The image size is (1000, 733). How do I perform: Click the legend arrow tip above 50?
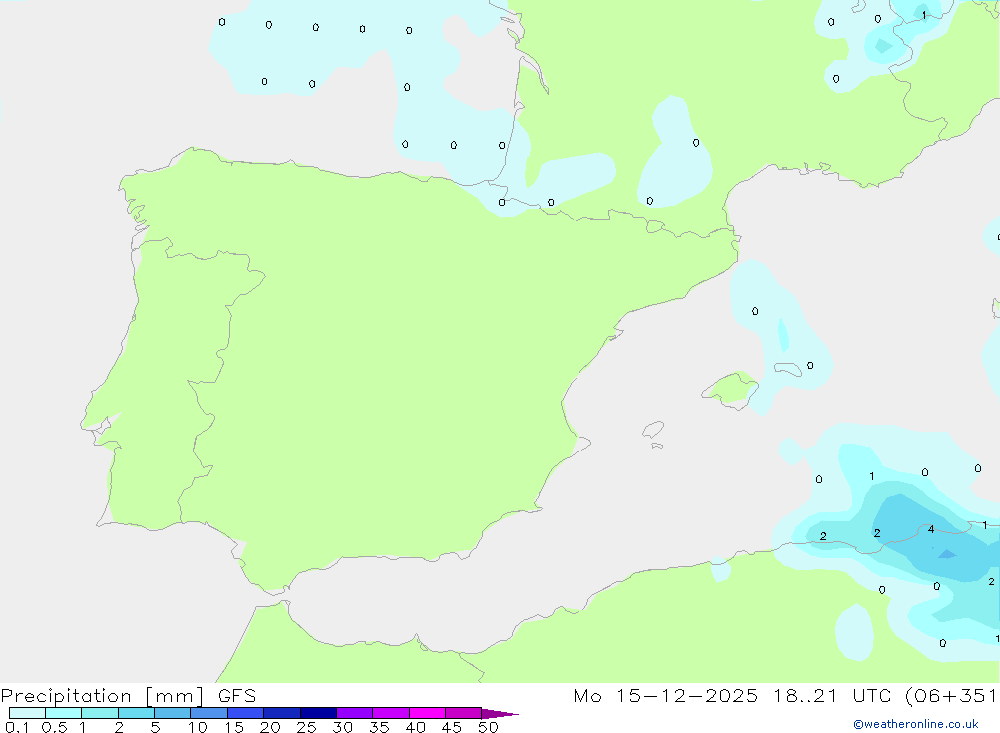500,713
